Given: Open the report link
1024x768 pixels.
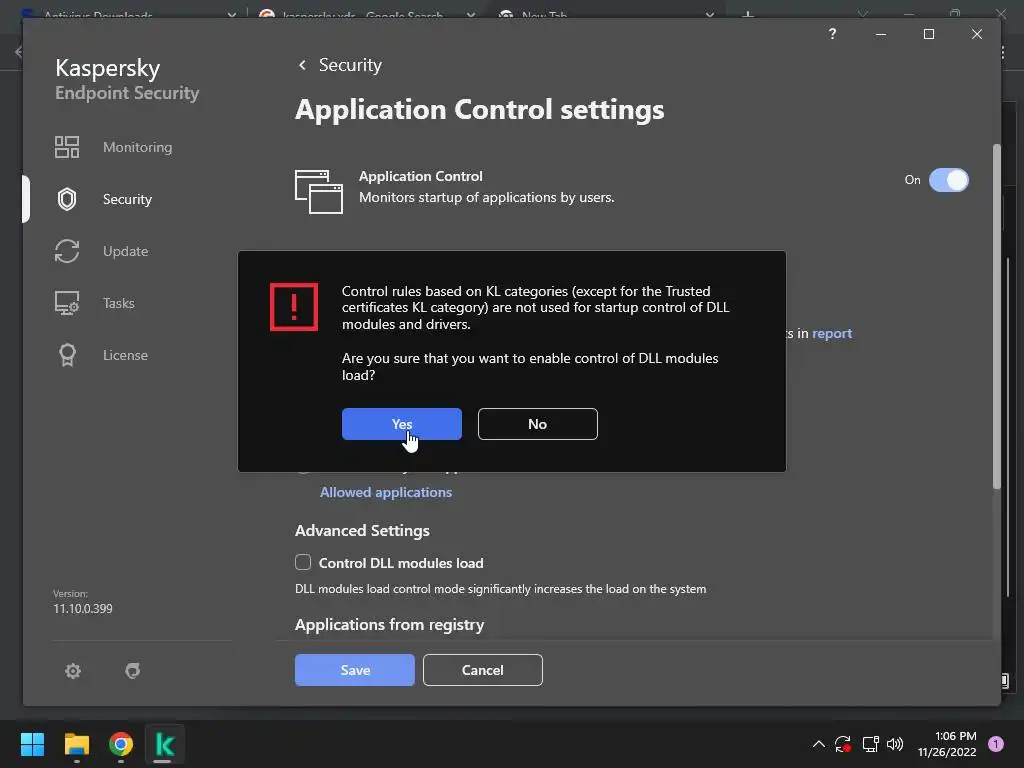Looking at the screenshot, I should pyautogui.click(x=831, y=333).
